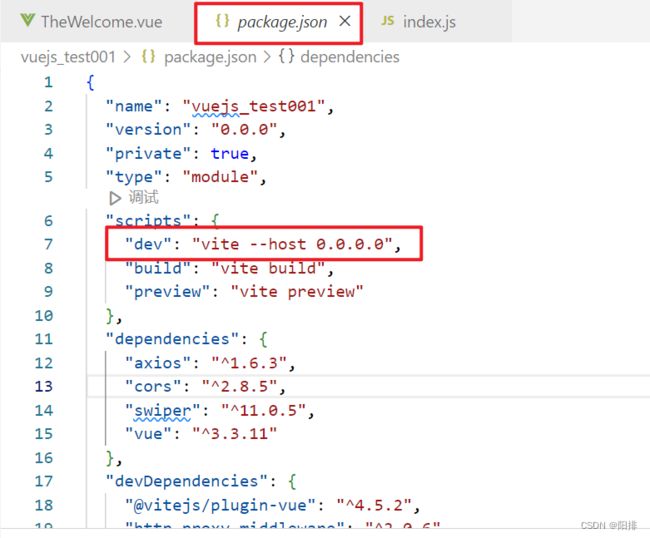
Task: Click the Vue icon on TheWelcome.vue tab
Action: 26,21
